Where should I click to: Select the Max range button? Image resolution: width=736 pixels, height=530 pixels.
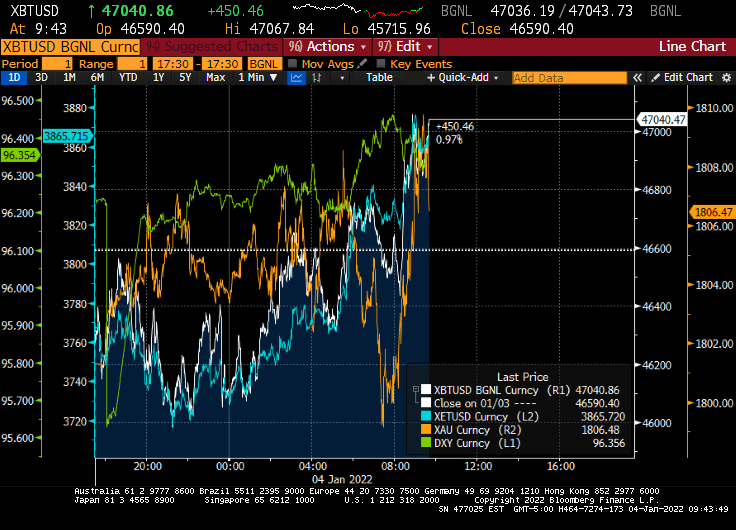(215, 78)
